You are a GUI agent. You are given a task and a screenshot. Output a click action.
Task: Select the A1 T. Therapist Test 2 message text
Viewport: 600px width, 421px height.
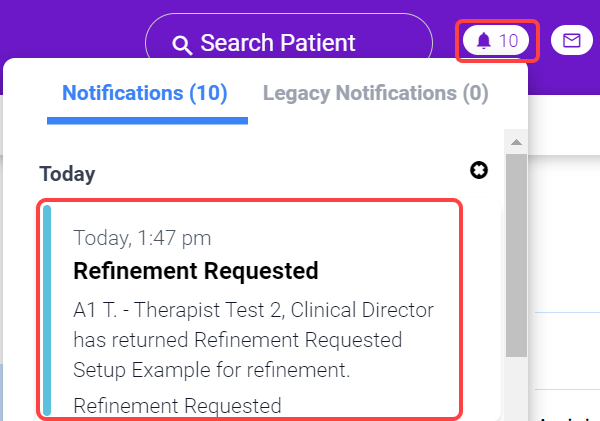(253, 310)
